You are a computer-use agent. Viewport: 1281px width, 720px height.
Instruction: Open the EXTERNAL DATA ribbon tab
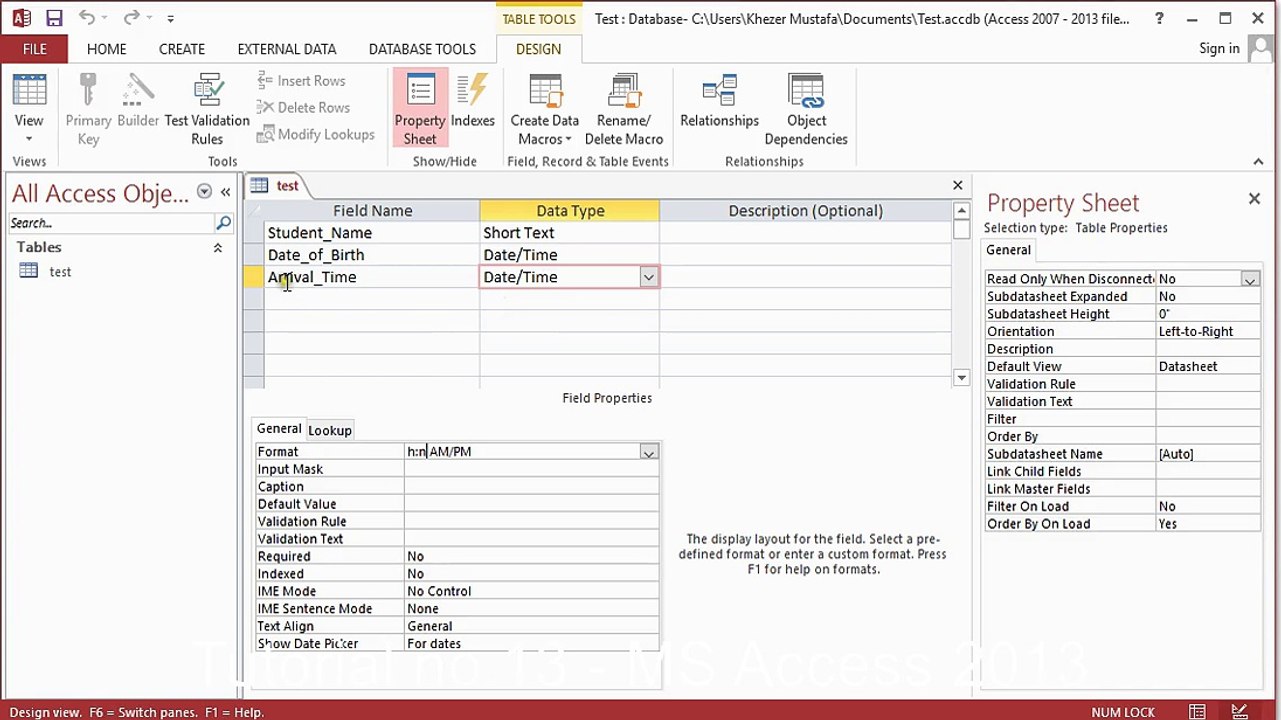coord(287,49)
